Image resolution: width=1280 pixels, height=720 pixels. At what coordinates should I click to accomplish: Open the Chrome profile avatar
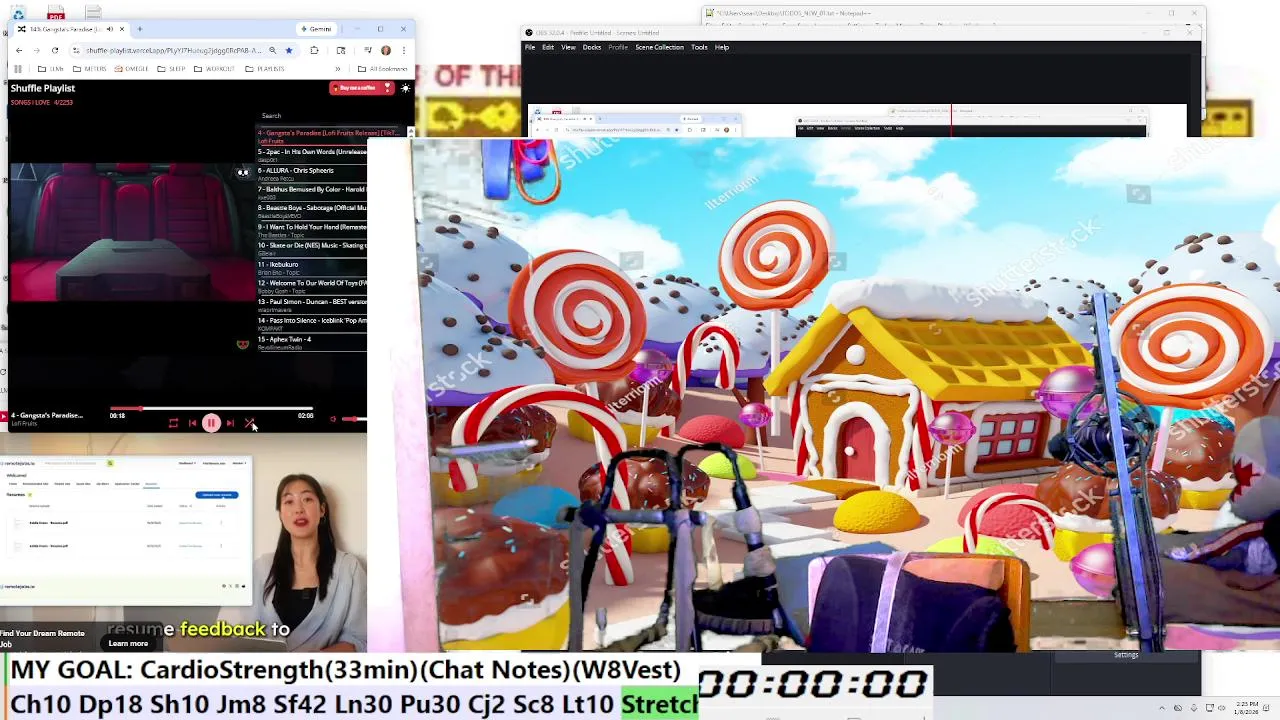(386, 50)
